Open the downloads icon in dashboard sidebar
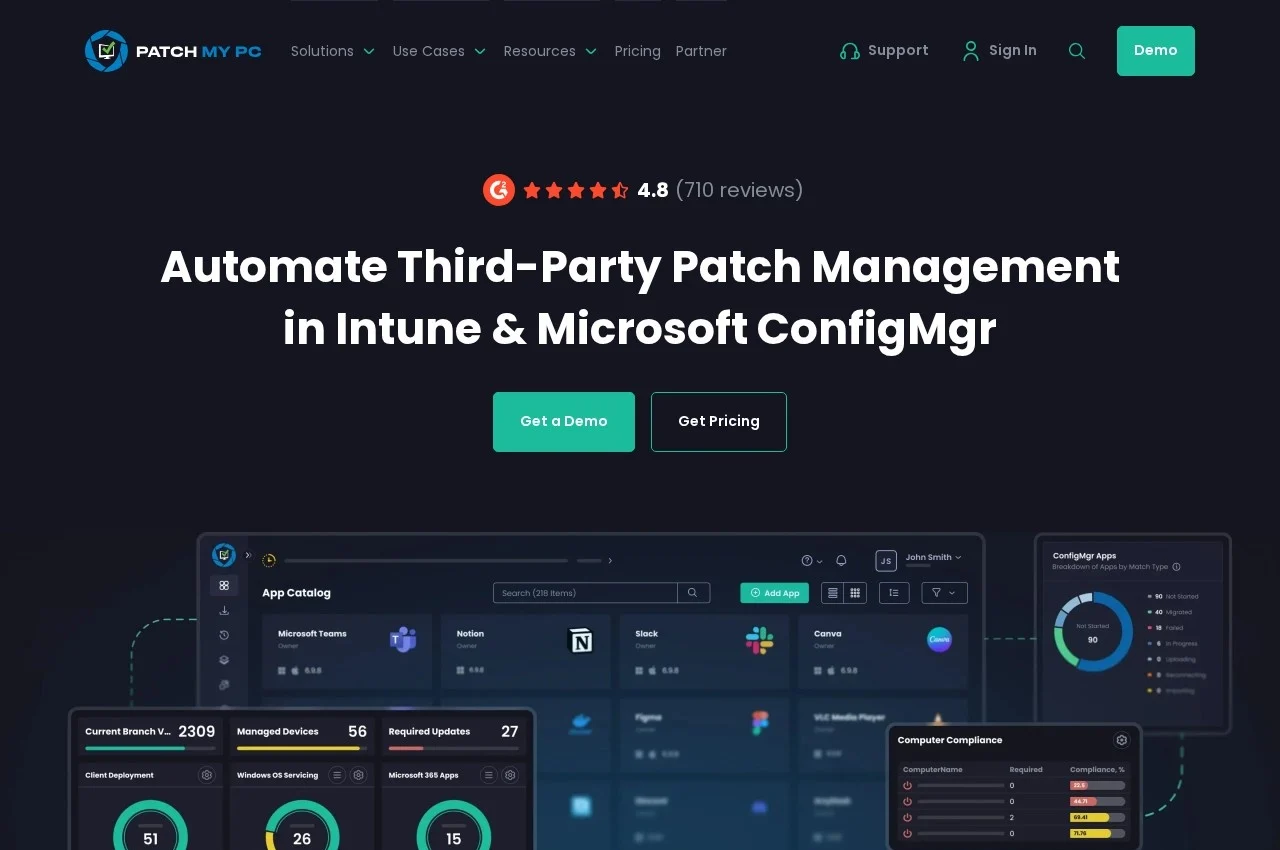1280x850 pixels. [x=224, y=610]
